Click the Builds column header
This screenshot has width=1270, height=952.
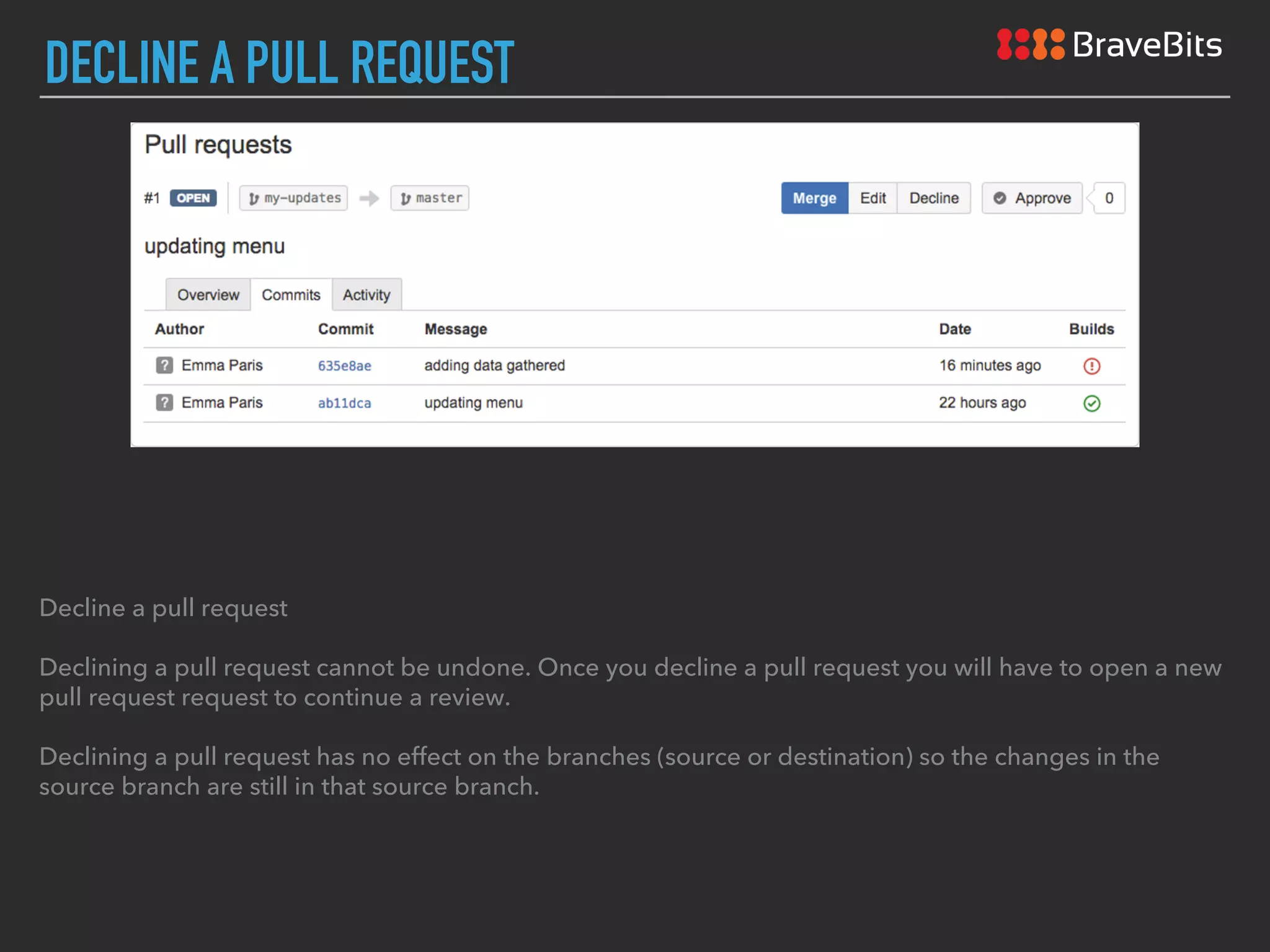[x=1091, y=329]
